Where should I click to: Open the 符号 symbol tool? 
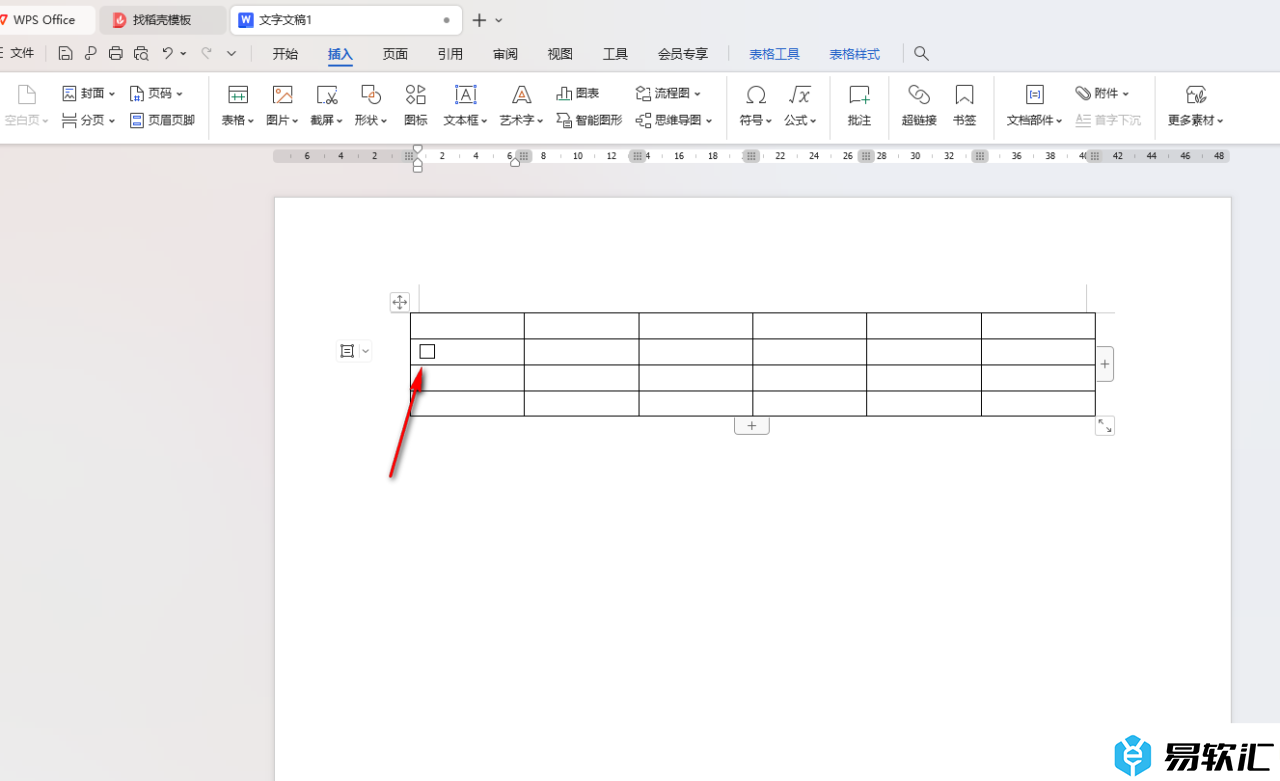coord(756,106)
